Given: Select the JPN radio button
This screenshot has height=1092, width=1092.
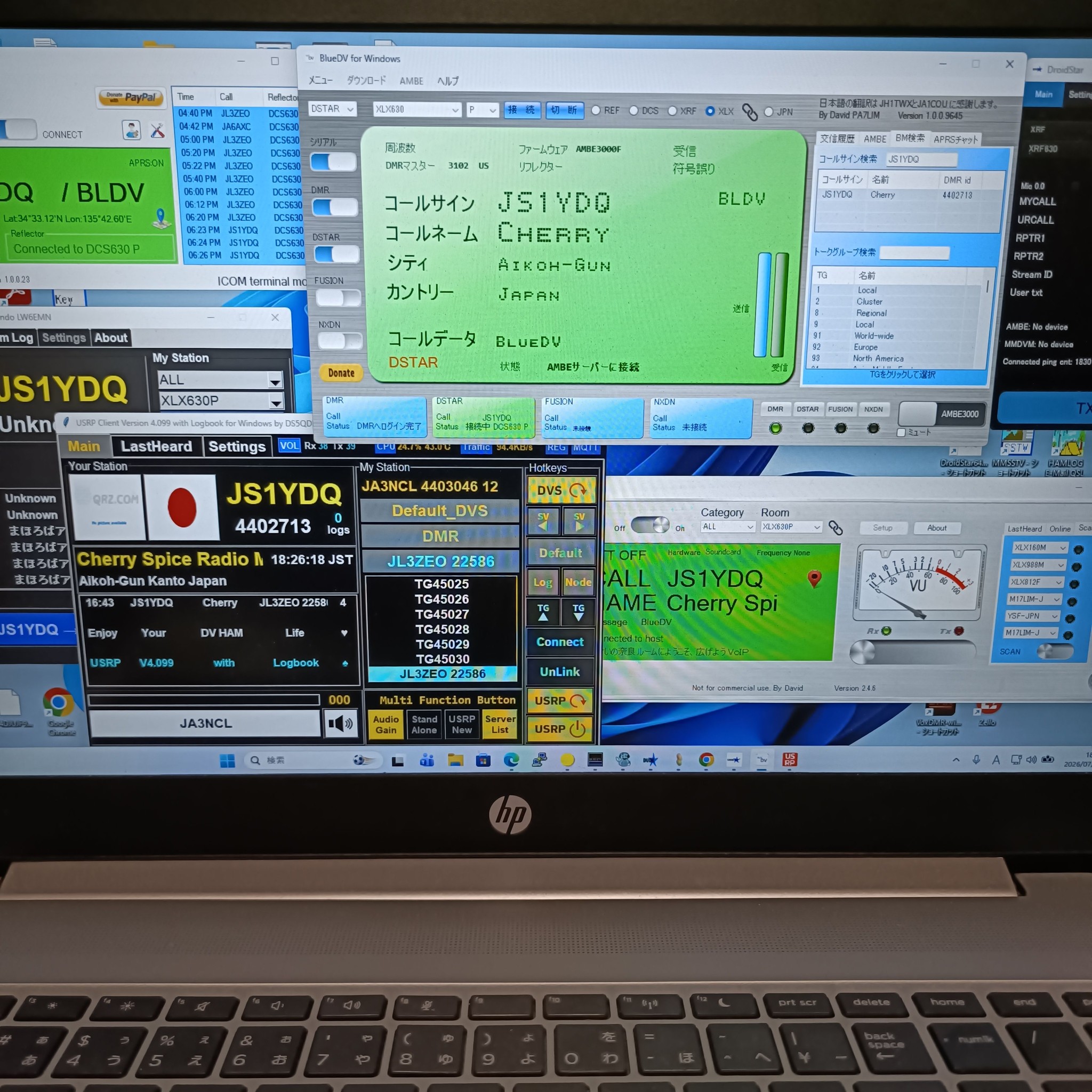Looking at the screenshot, I should (x=769, y=111).
